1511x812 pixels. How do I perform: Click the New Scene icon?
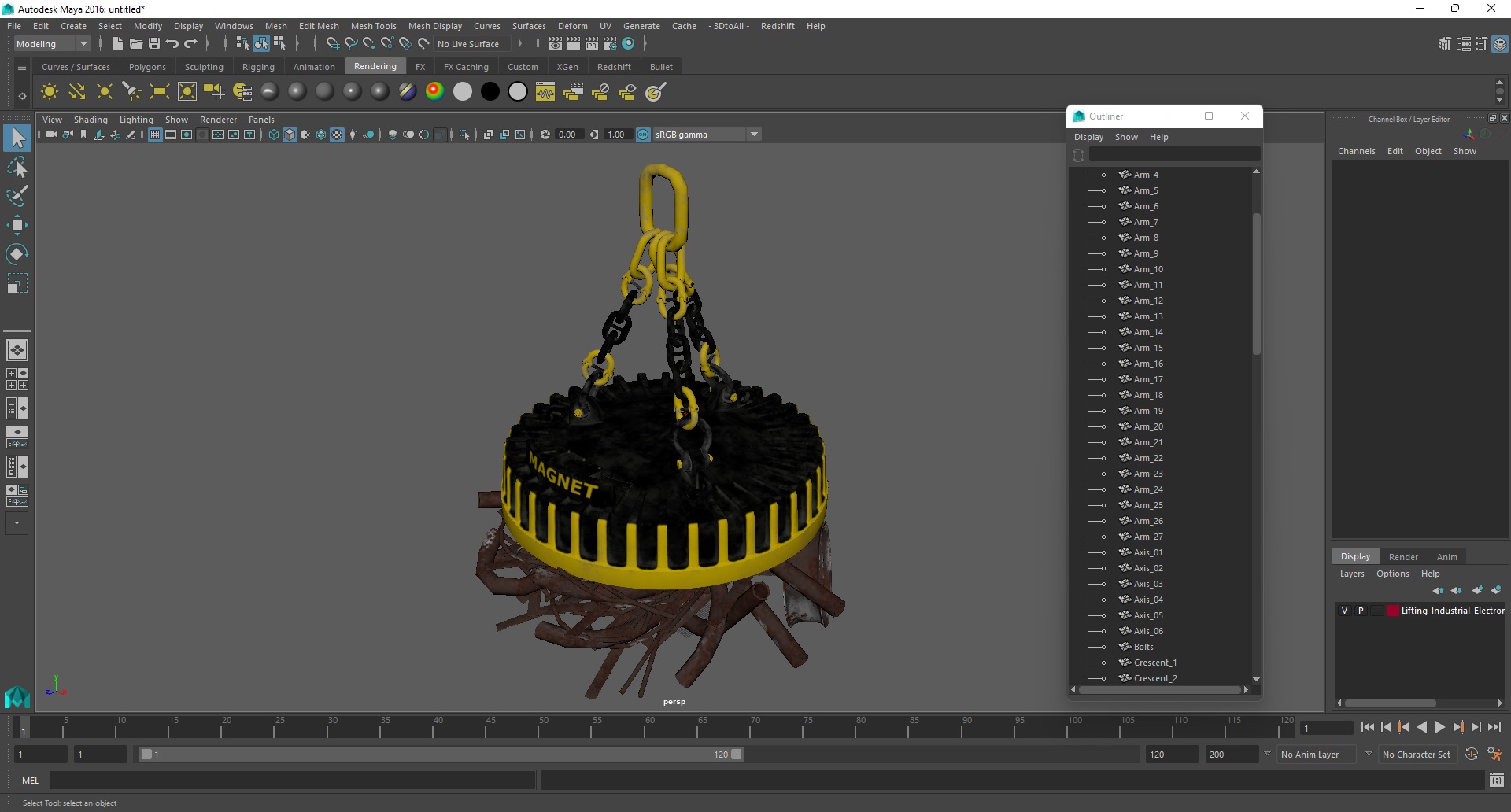[x=118, y=44]
